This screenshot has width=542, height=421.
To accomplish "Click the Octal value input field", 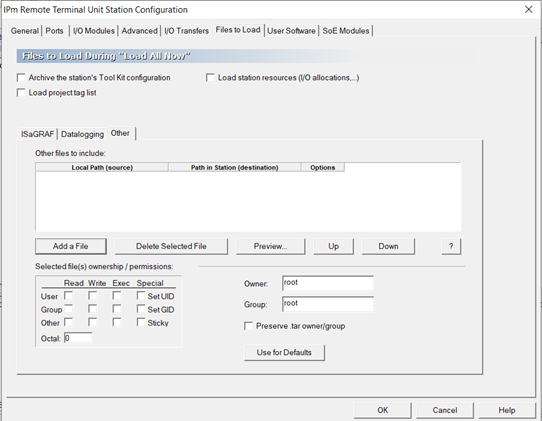I will pos(78,338).
